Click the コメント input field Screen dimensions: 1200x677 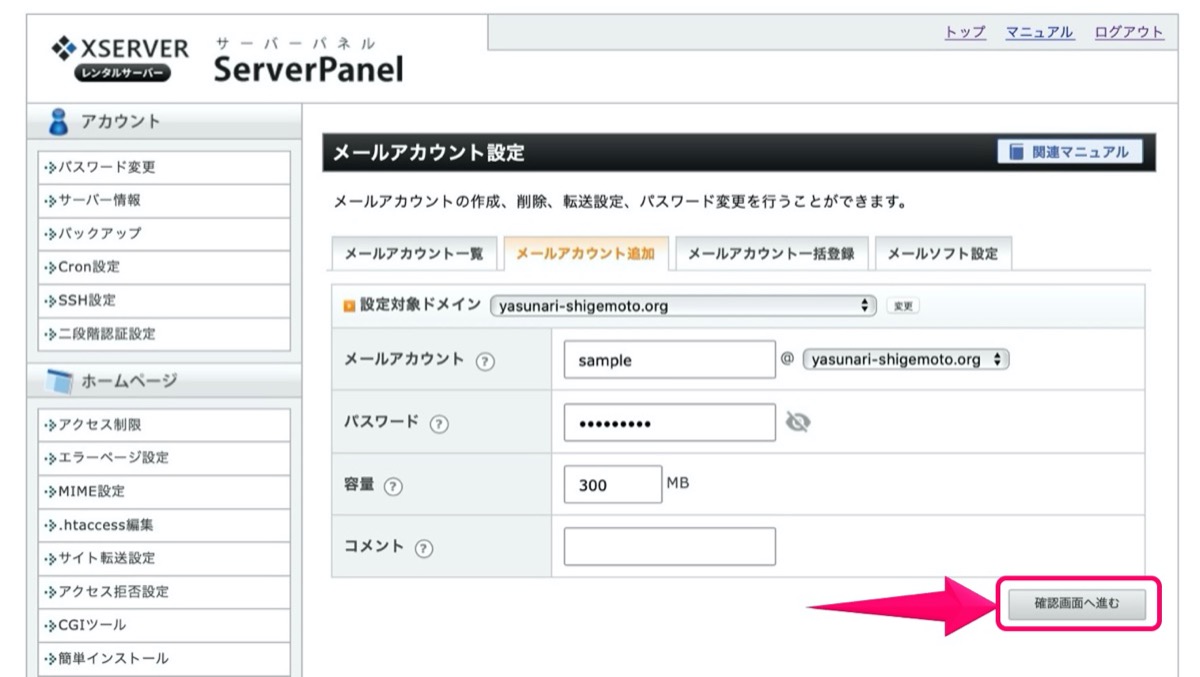point(670,547)
